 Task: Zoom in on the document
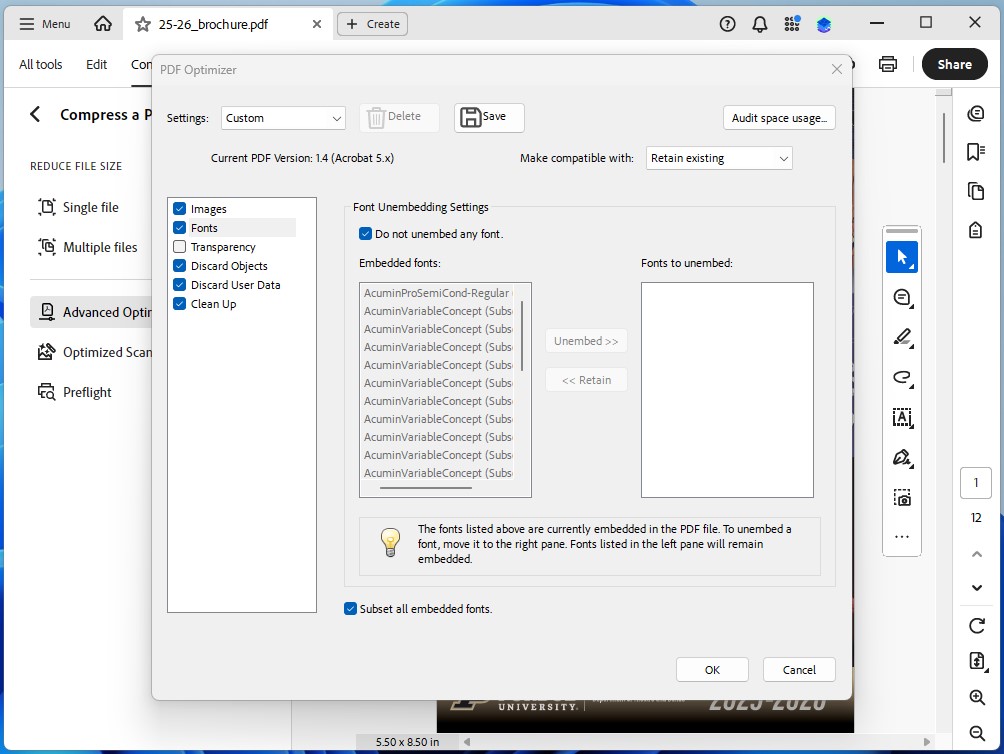[x=976, y=697]
